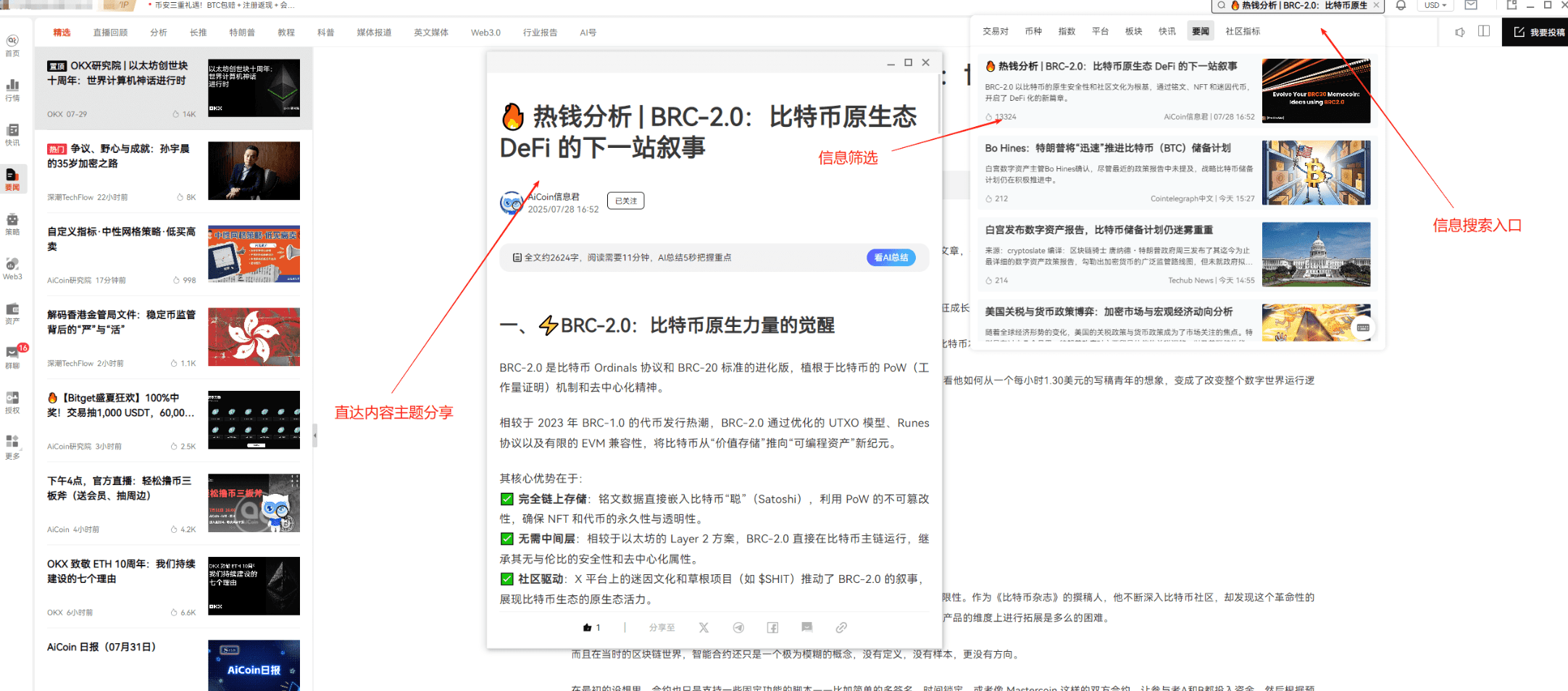1568x691 pixels.
Task: Switch to the 英文媒体 tab
Action: click(431, 33)
